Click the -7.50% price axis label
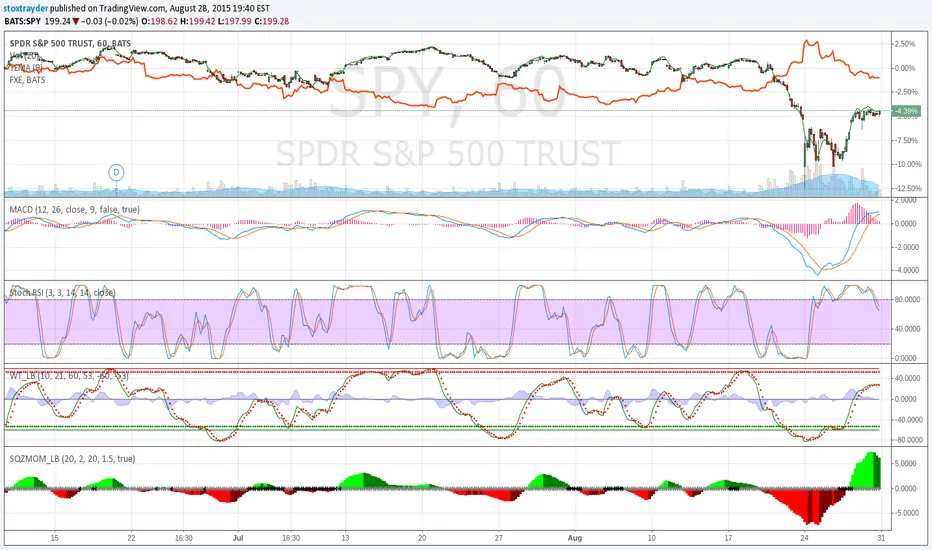The image size is (932, 550). [905, 140]
